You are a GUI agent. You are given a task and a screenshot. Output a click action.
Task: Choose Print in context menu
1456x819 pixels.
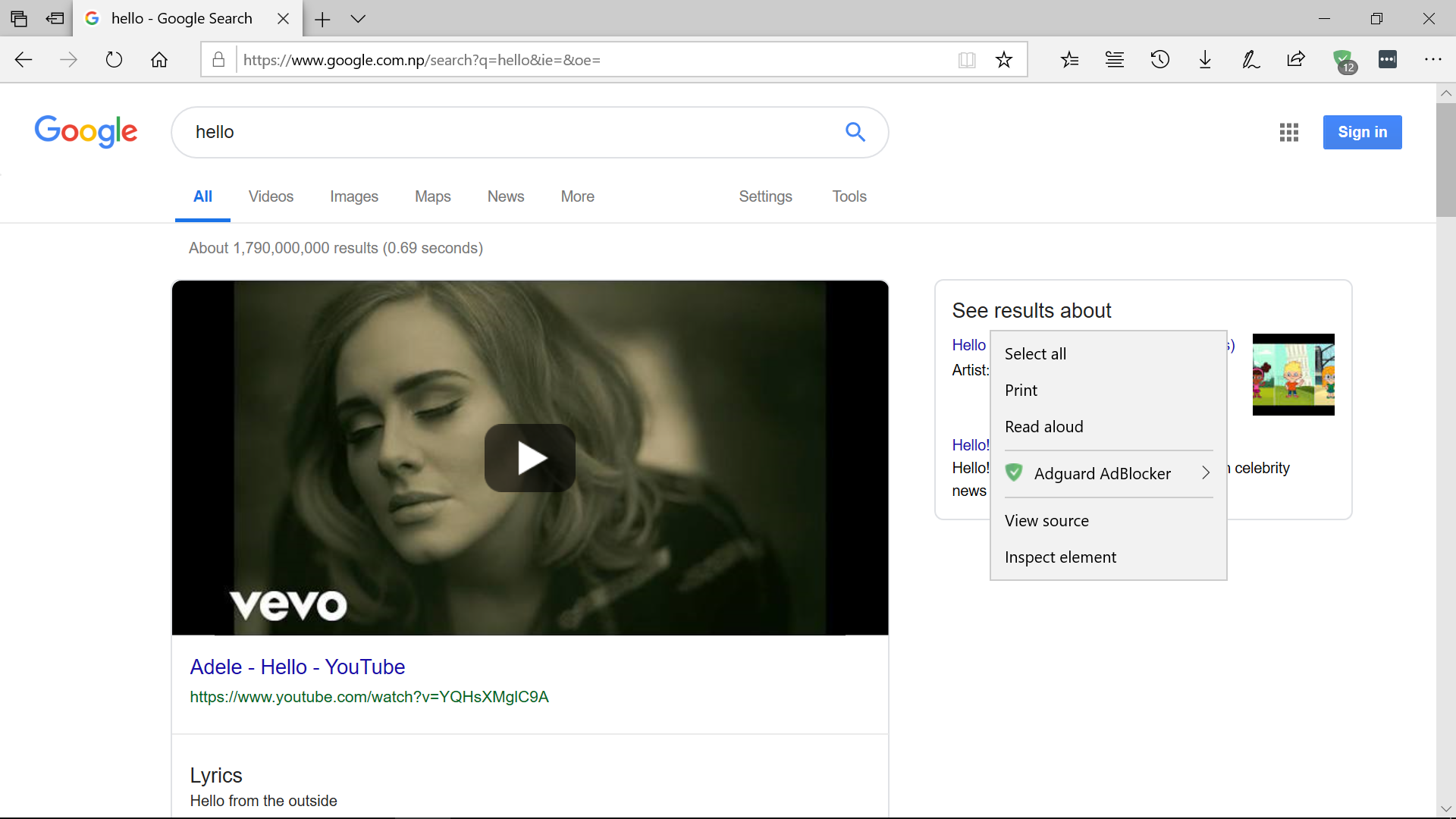tap(1109, 391)
